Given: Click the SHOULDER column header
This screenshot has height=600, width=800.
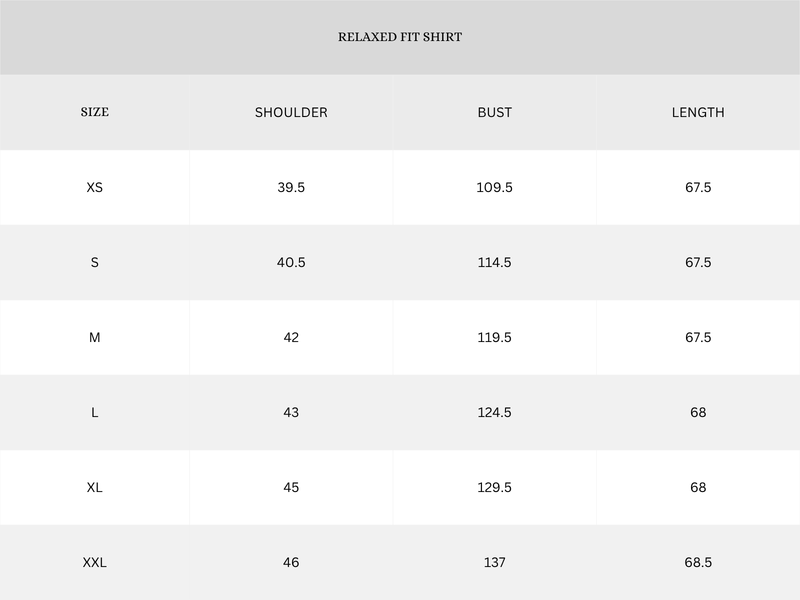Looking at the screenshot, I should point(291,112).
